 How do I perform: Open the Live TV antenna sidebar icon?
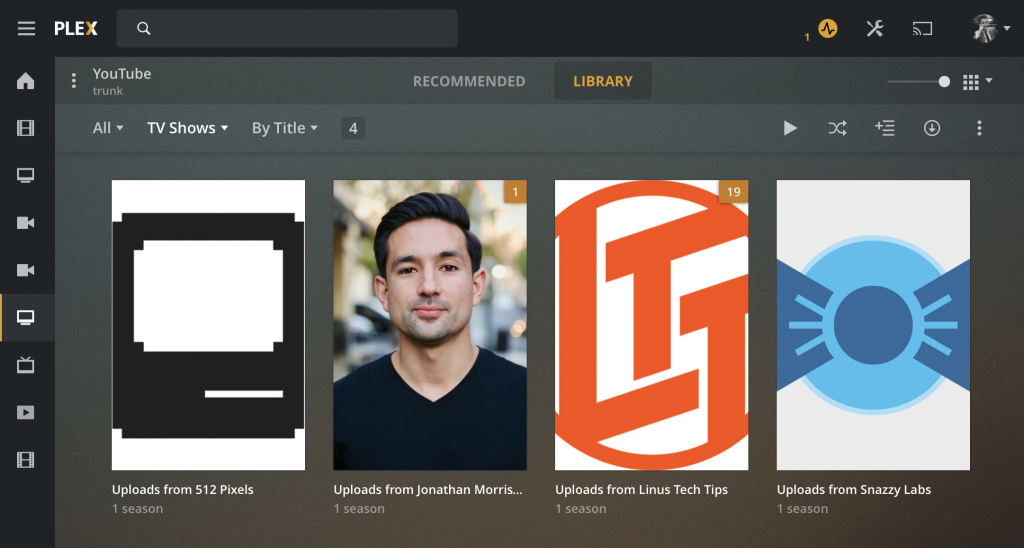point(25,364)
